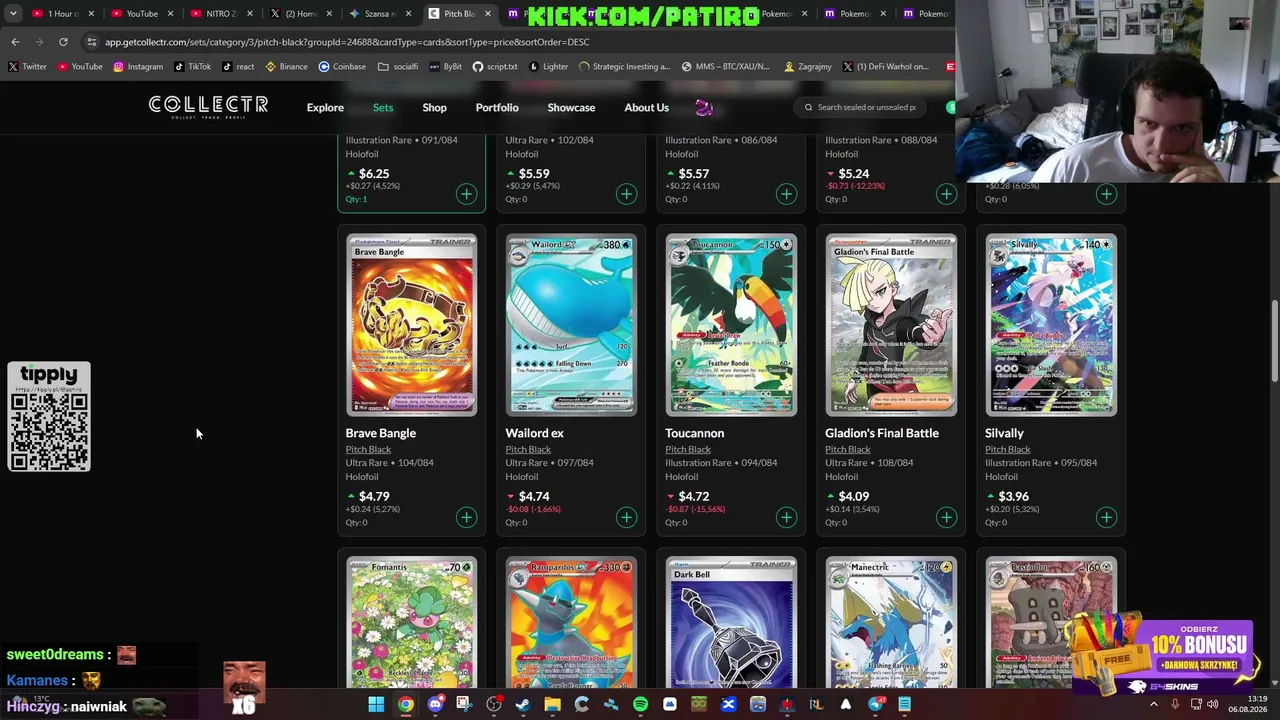Screen dimensions: 1280x720
Task: Go back to the previous page
Action: 15,42
